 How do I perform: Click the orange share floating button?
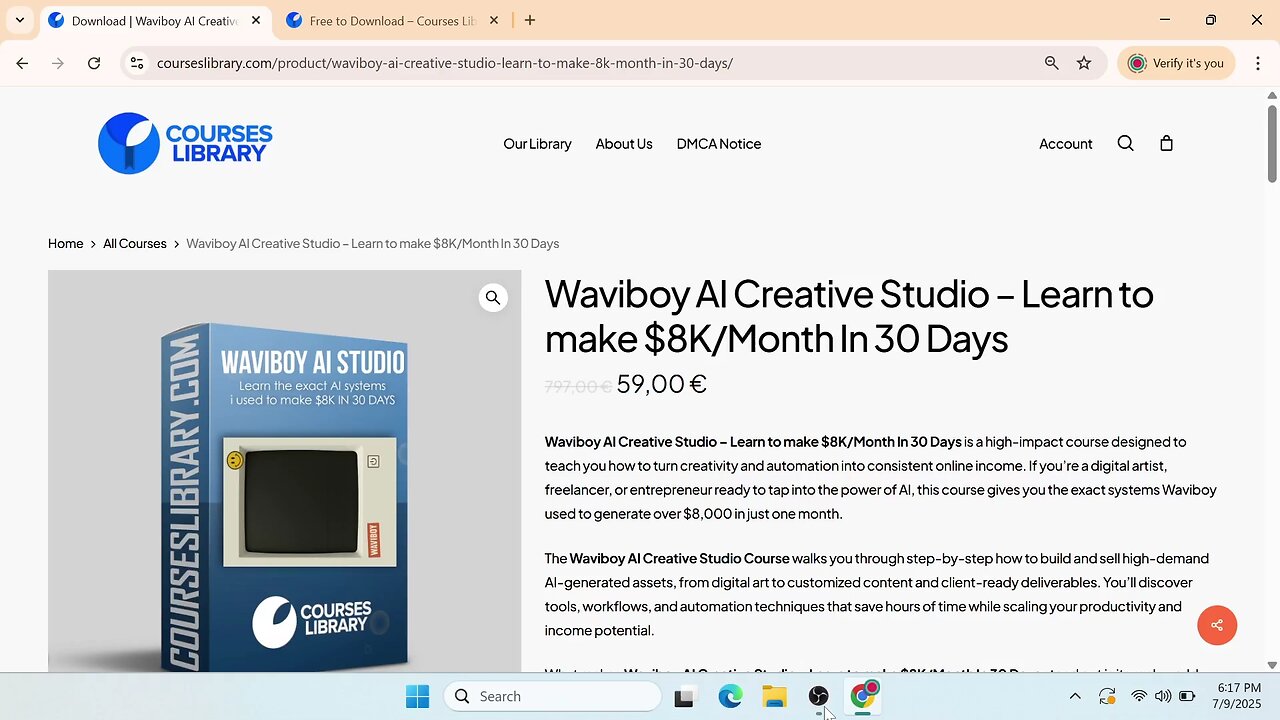[1217, 625]
